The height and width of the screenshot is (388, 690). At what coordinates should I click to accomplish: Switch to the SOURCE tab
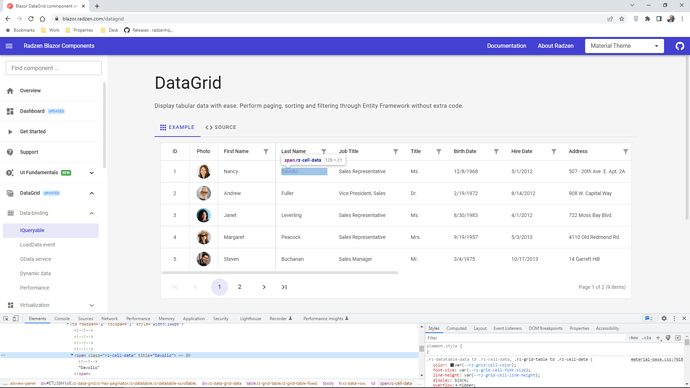(x=221, y=127)
